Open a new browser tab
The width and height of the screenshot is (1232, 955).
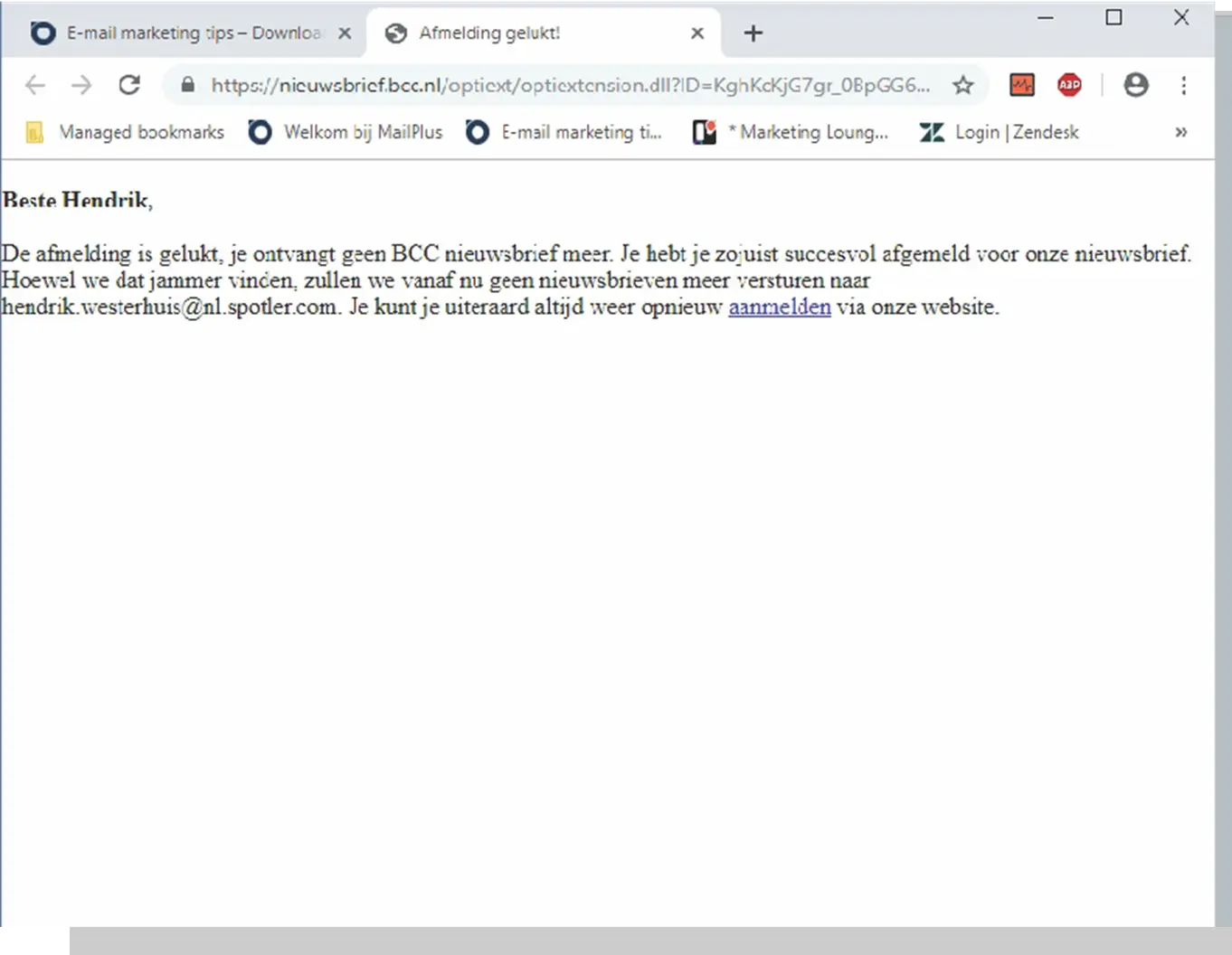[753, 33]
